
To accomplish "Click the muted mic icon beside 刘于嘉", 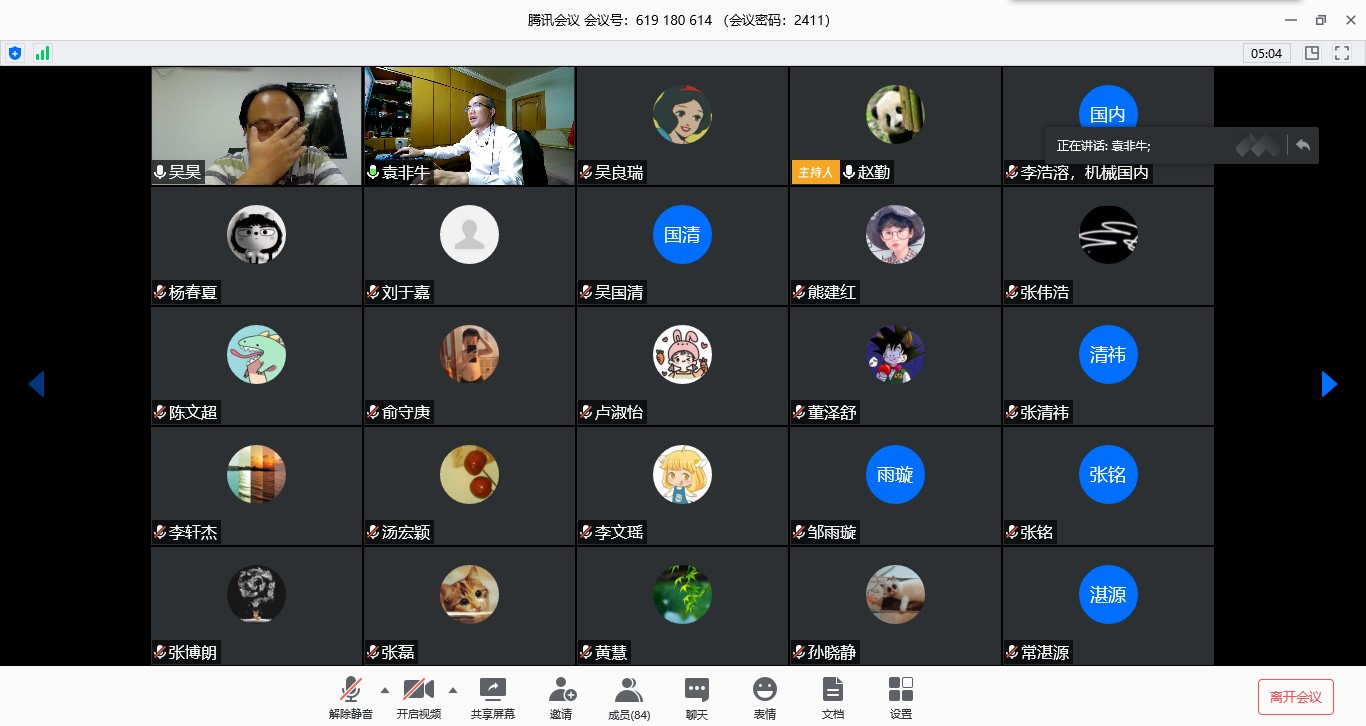I will pyautogui.click(x=373, y=292).
